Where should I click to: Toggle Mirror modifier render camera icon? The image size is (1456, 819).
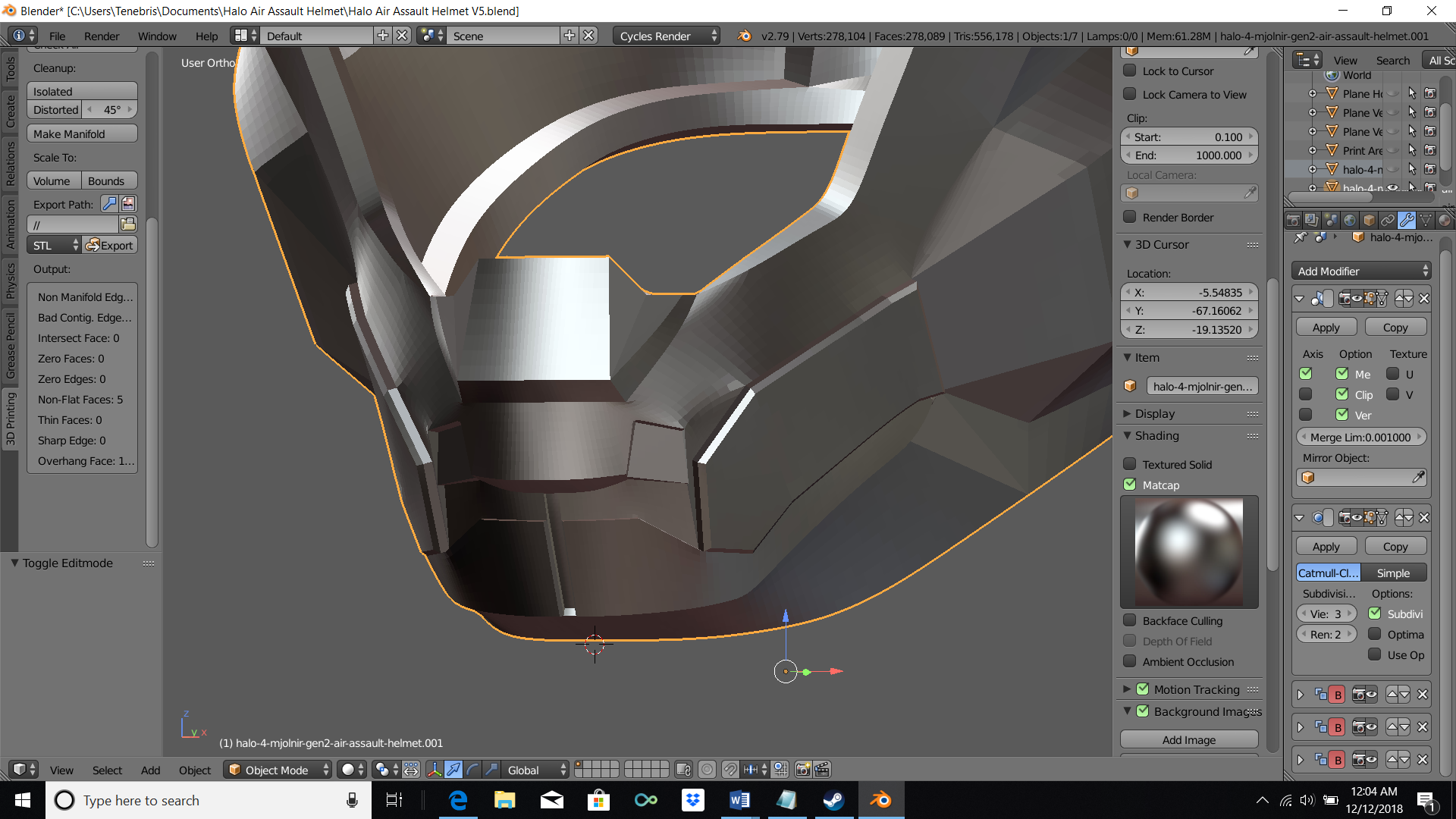coord(1345,299)
